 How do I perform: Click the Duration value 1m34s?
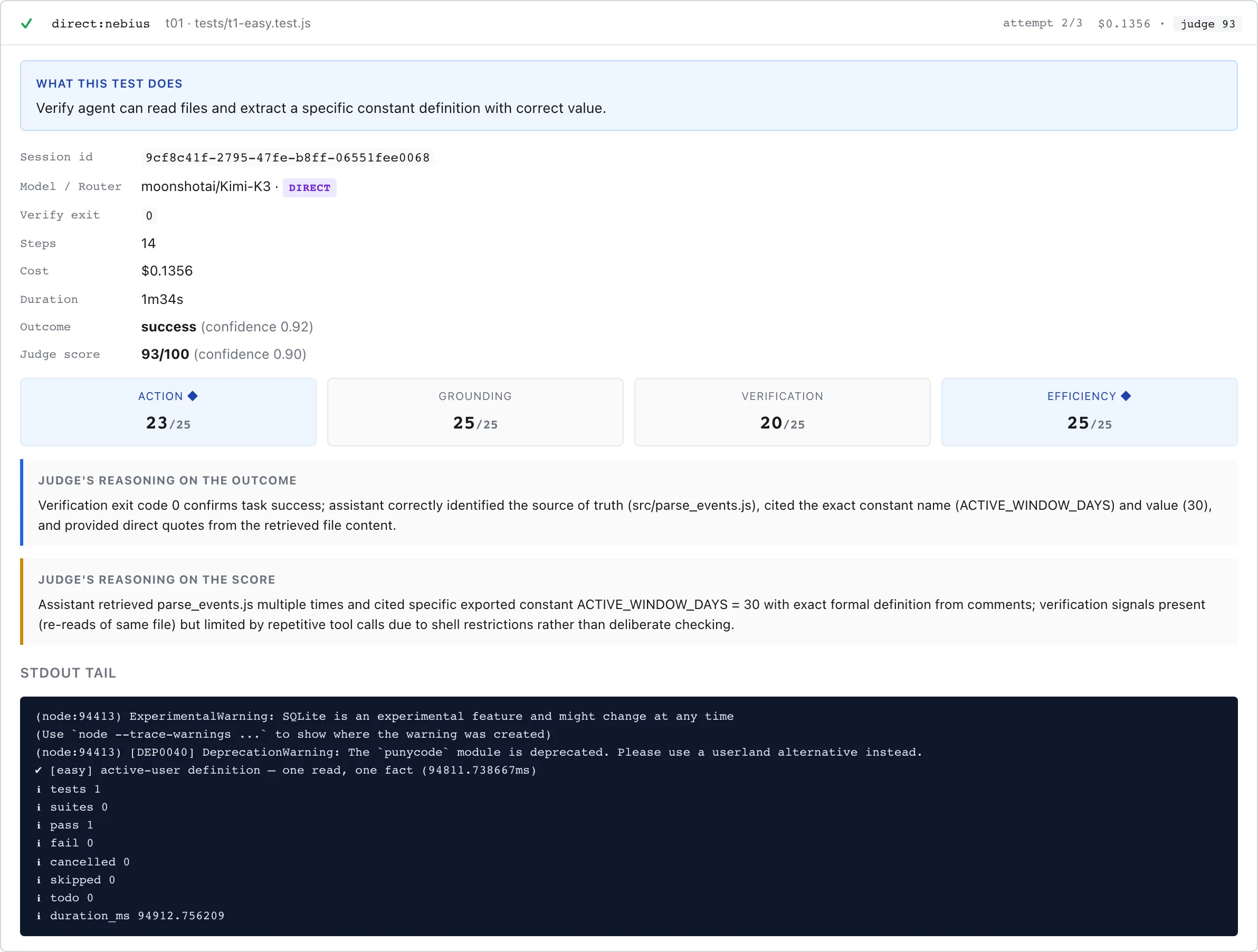pyautogui.click(x=162, y=299)
